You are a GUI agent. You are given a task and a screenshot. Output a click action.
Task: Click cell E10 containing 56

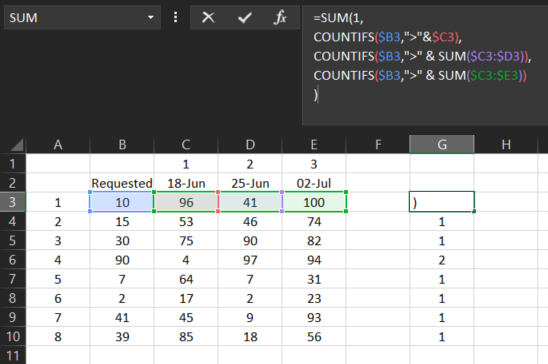pyautogui.click(x=314, y=336)
